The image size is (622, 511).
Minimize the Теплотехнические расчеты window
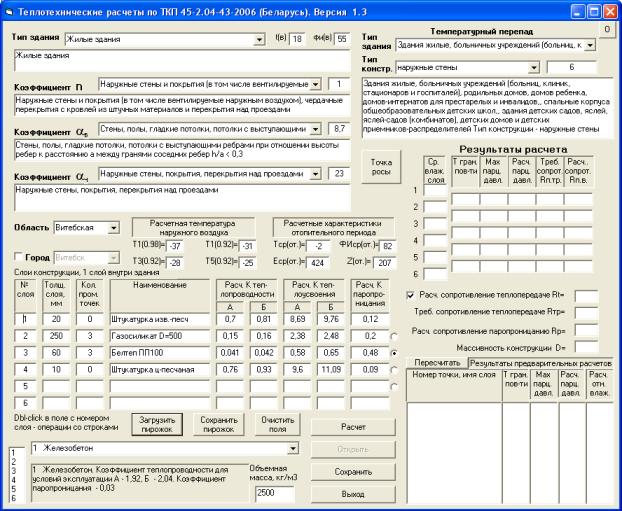tap(578, 12)
